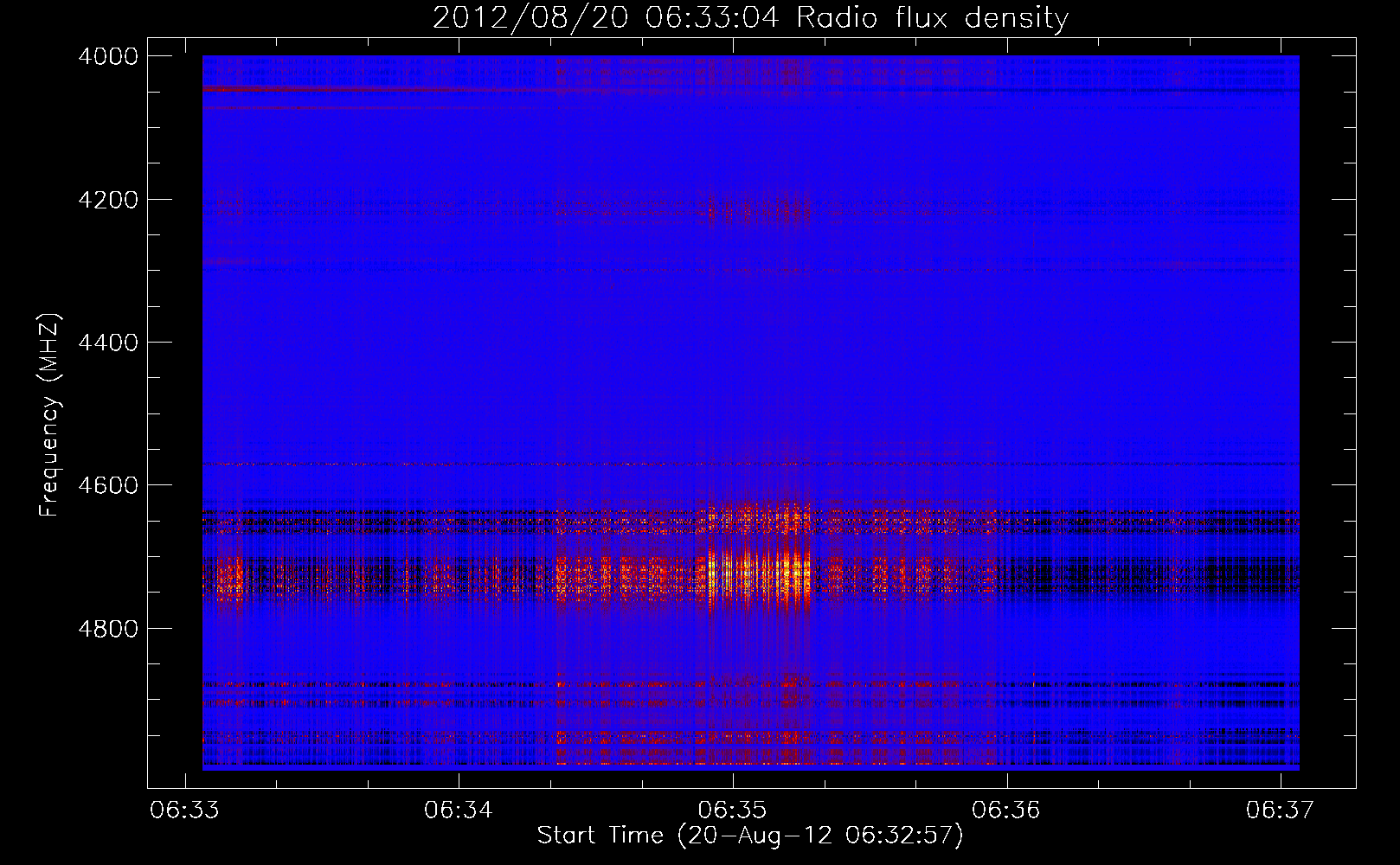Click the 06:36 time tick label
1400x865 pixels.
pos(1006,811)
